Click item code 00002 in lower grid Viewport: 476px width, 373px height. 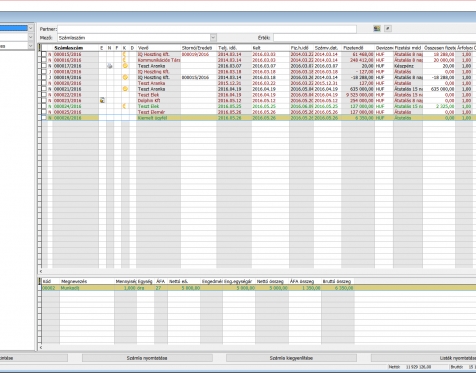(x=49, y=288)
